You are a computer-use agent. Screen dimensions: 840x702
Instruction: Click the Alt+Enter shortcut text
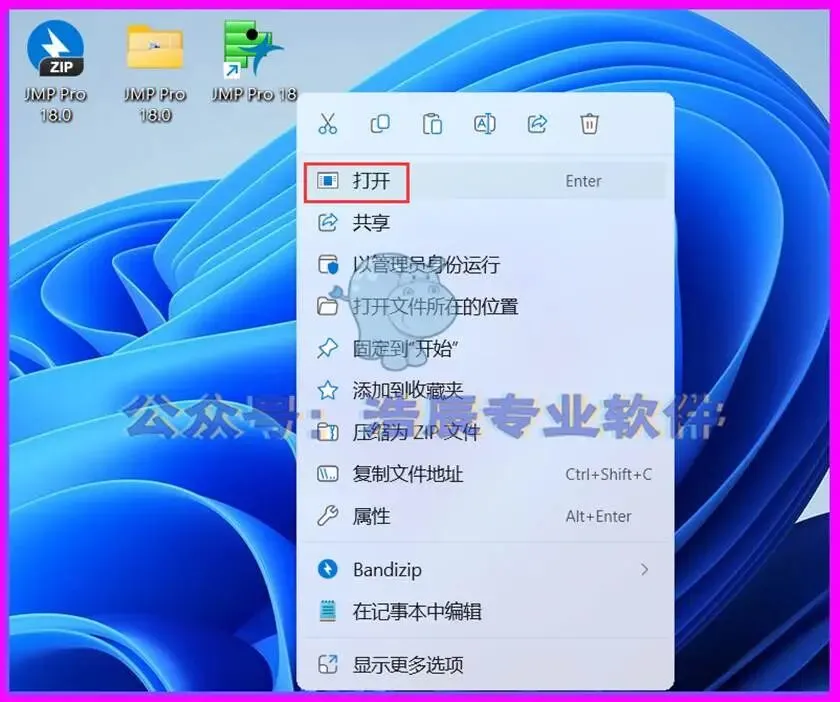pos(598,516)
